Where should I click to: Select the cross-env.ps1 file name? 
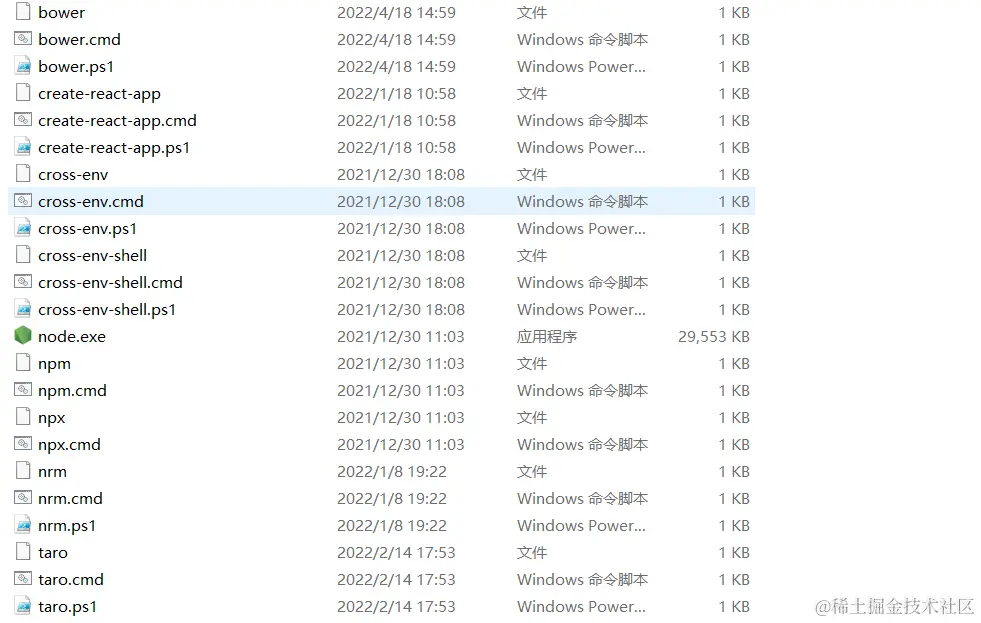(x=88, y=229)
